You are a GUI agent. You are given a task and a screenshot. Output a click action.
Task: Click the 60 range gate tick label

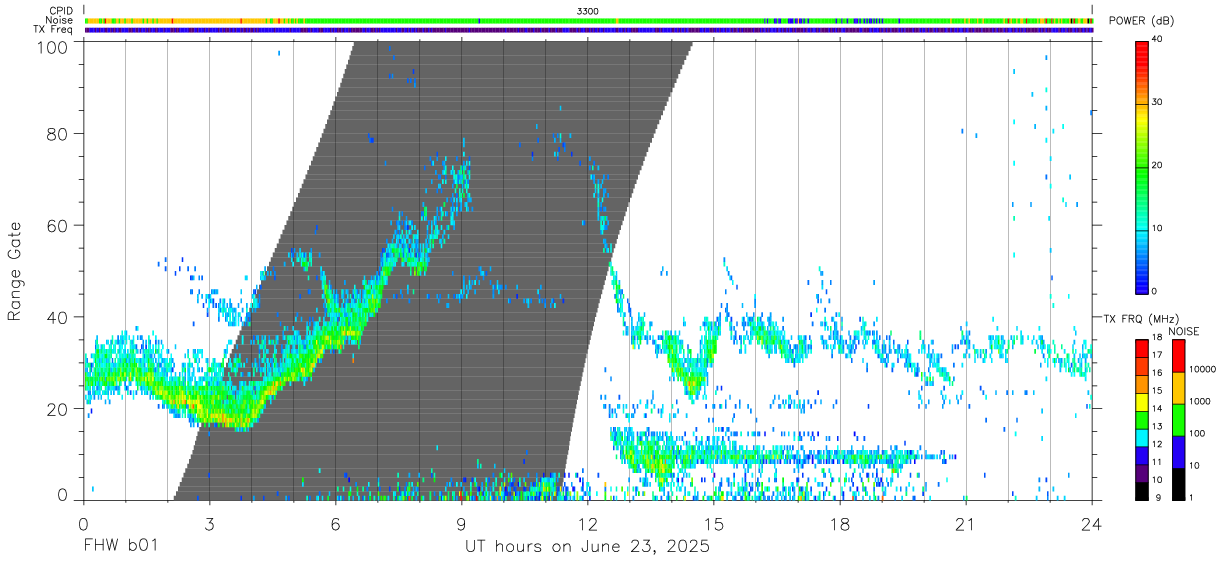(x=58, y=225)
